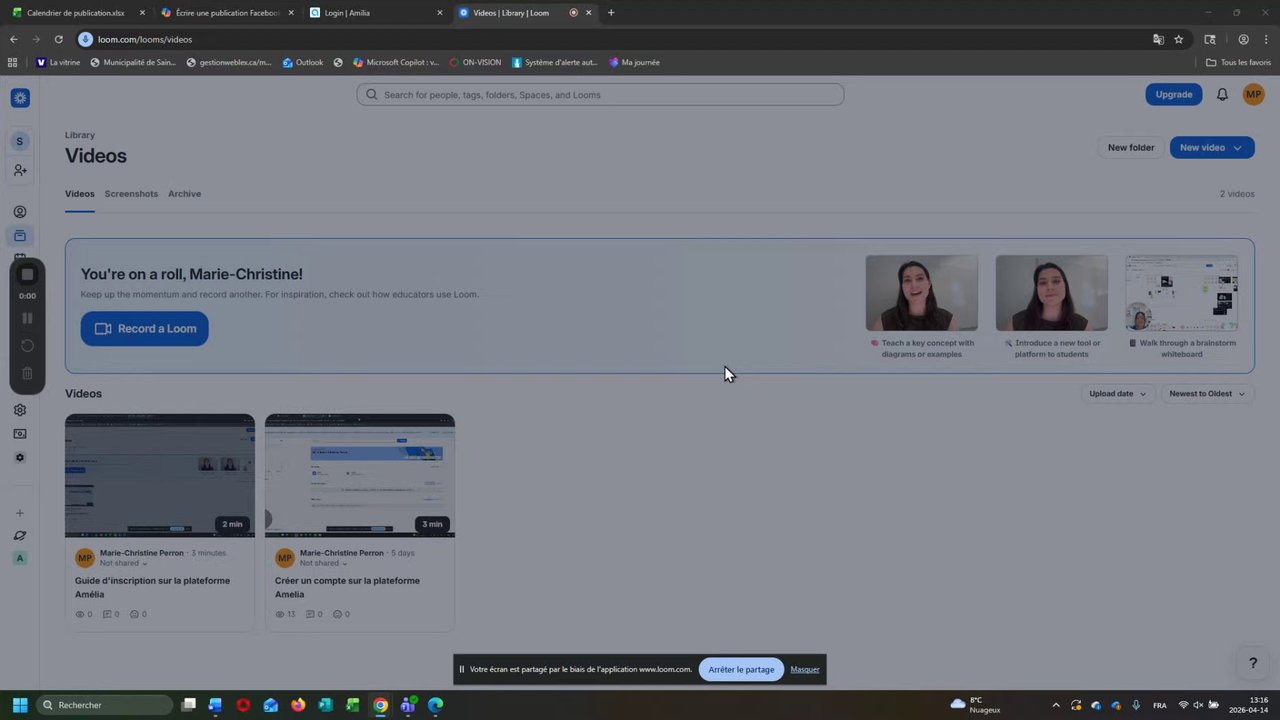
Task: Open Tous les favoris bookmarks folder
Action: 1238,62
